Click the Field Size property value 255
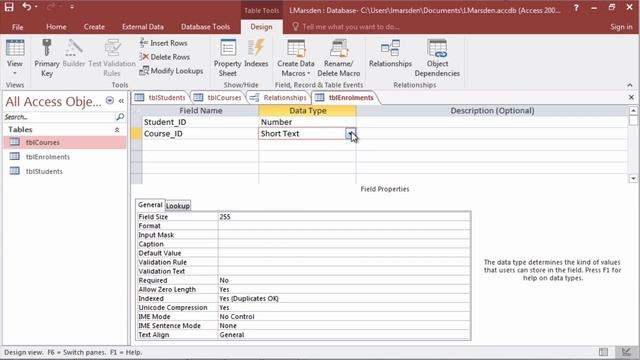Screen dimensions: 640x360 coord(344,217)
